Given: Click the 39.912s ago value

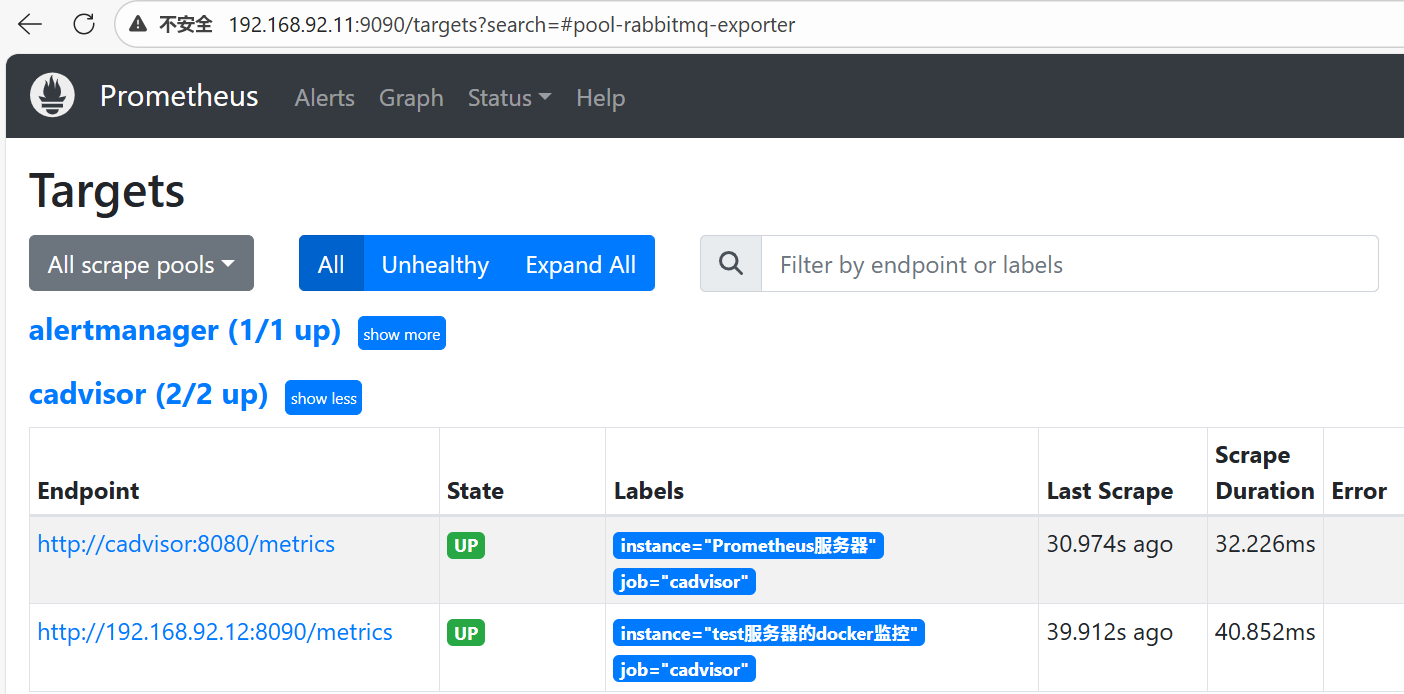Looking at the screenshot, I should pyautogui.click(x=1110, y=632).
